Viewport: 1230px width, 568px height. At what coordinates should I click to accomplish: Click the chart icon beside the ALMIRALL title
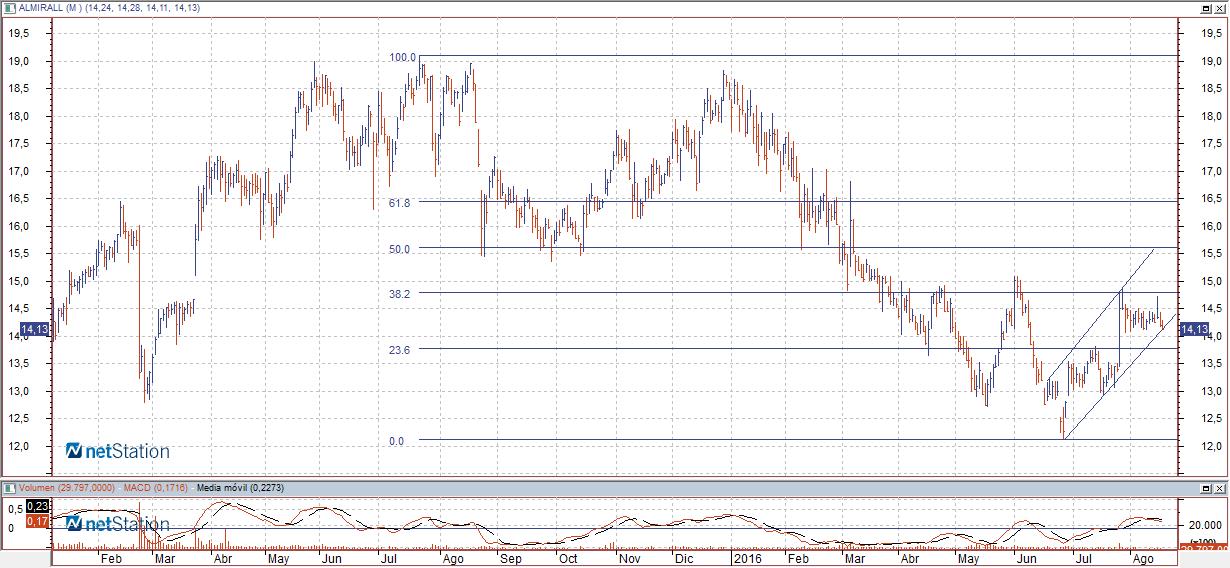pos(8,7)
